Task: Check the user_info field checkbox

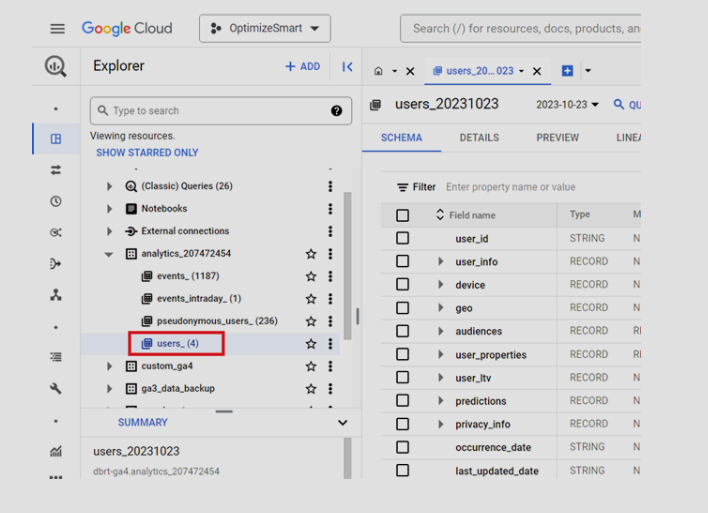Action: pyautogui.click(x=402, y=261)
